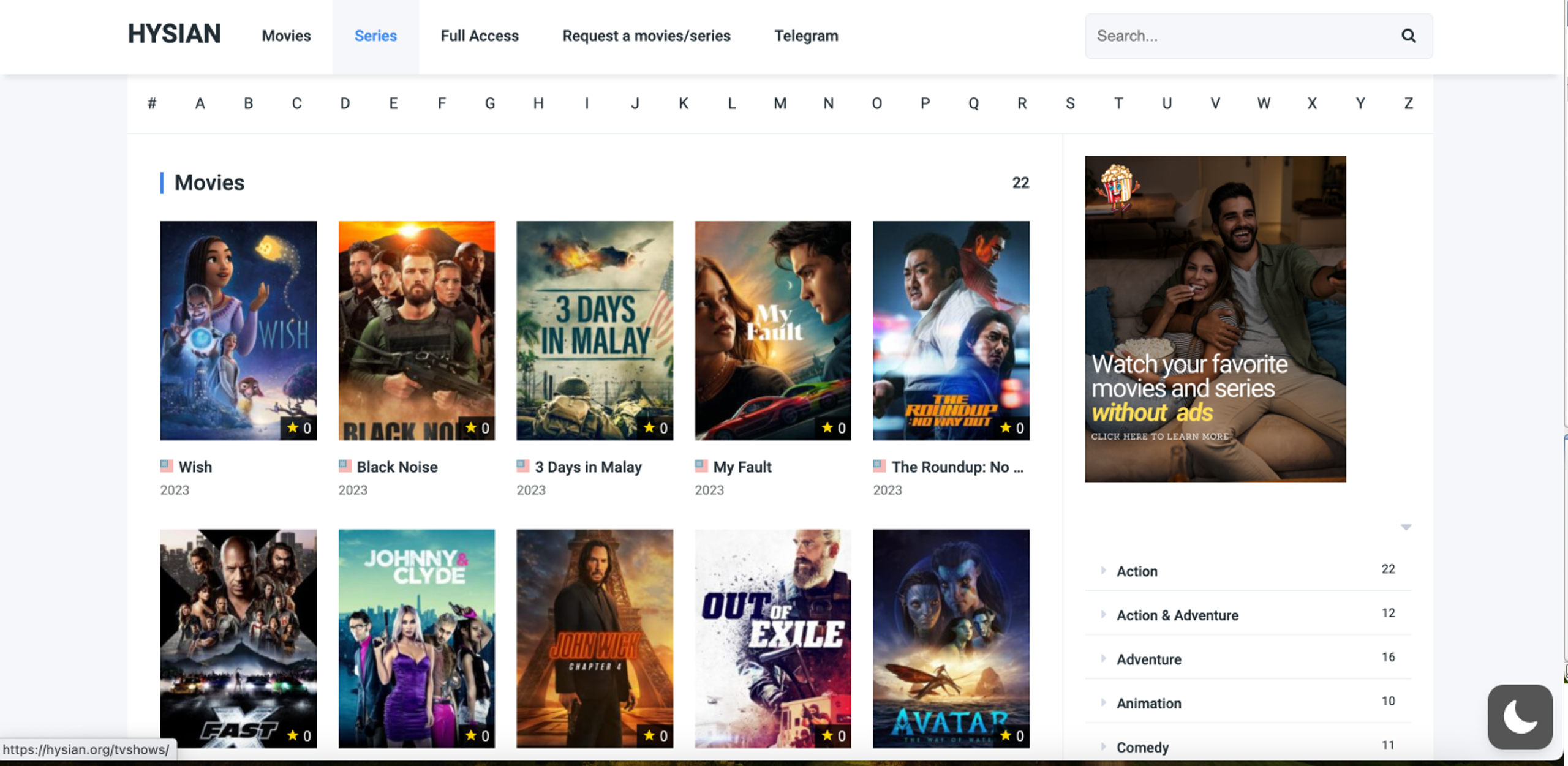The height and width of the screenshot is (766, 1568).
Task: Open the Telegram link
Action: pos(806,36)
